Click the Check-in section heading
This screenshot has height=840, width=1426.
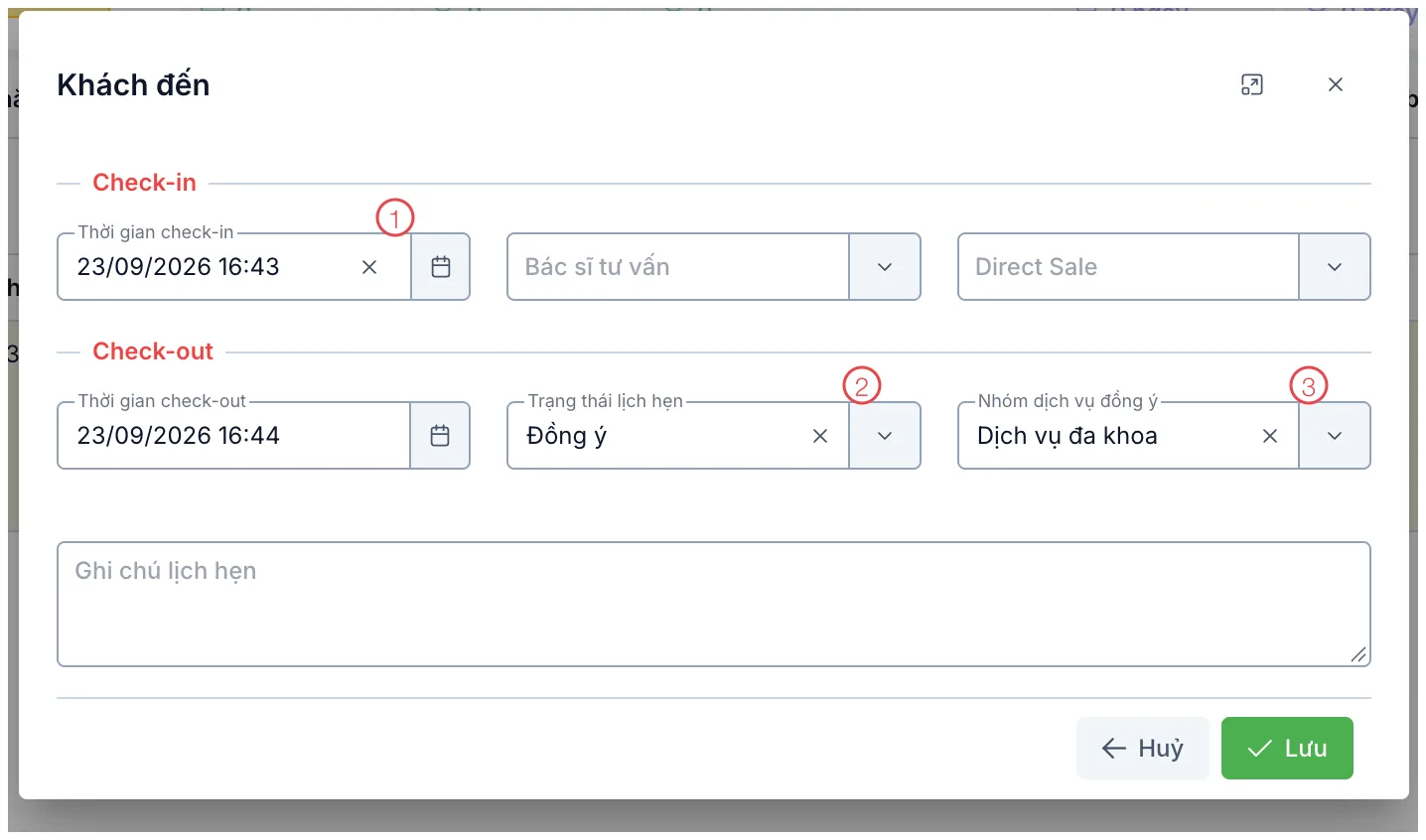[145, 183]
